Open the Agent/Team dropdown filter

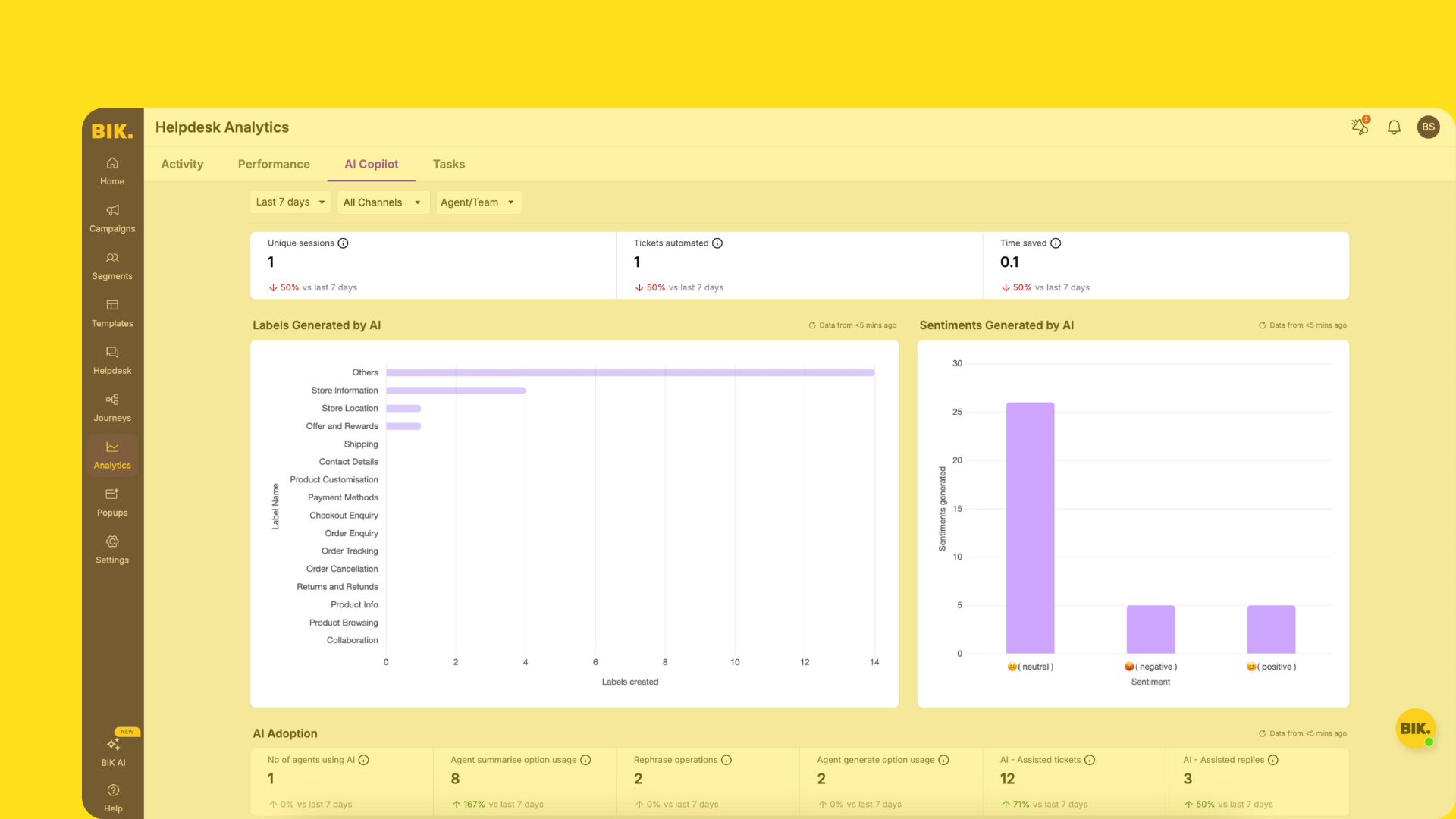tap(476, 202)
